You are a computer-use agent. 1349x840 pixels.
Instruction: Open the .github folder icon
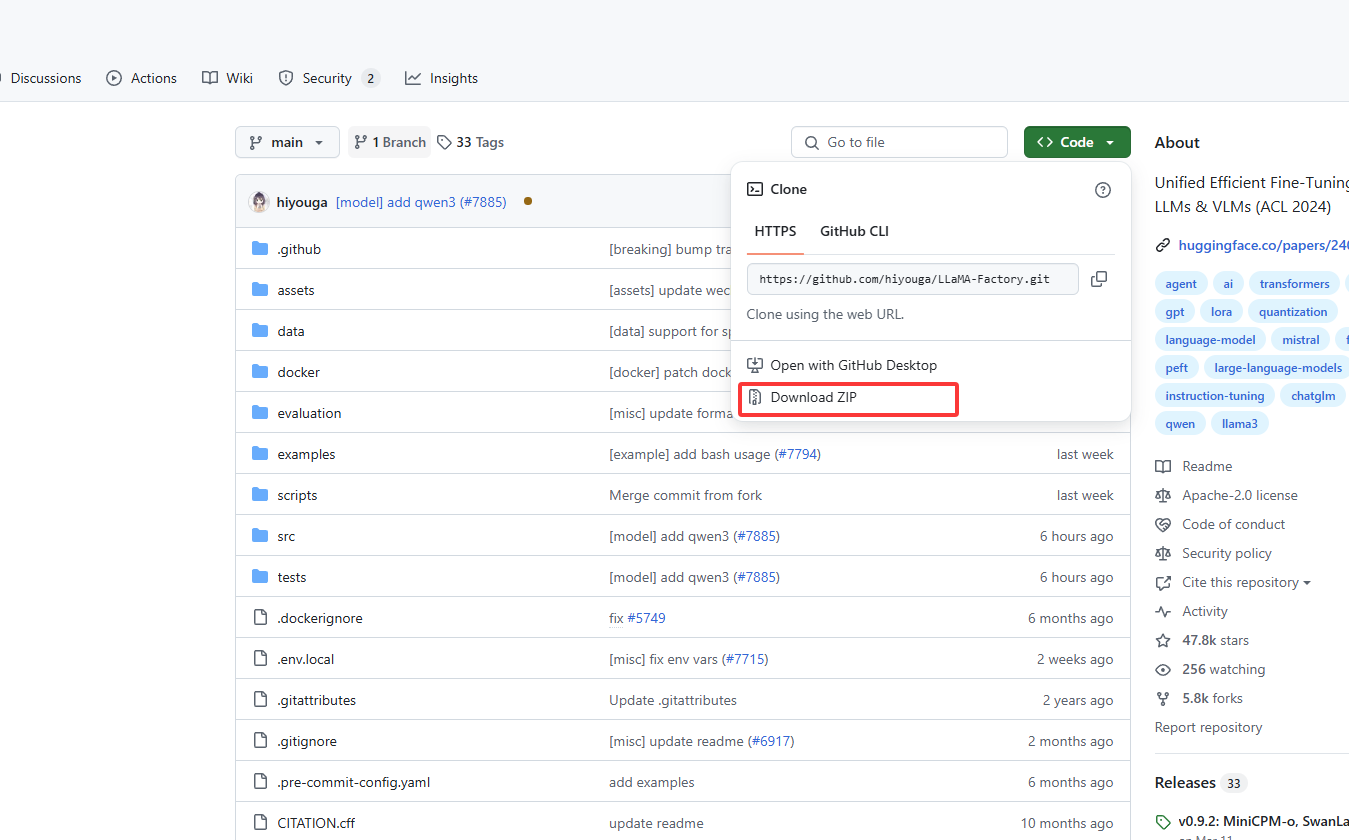tap(260, 249)
